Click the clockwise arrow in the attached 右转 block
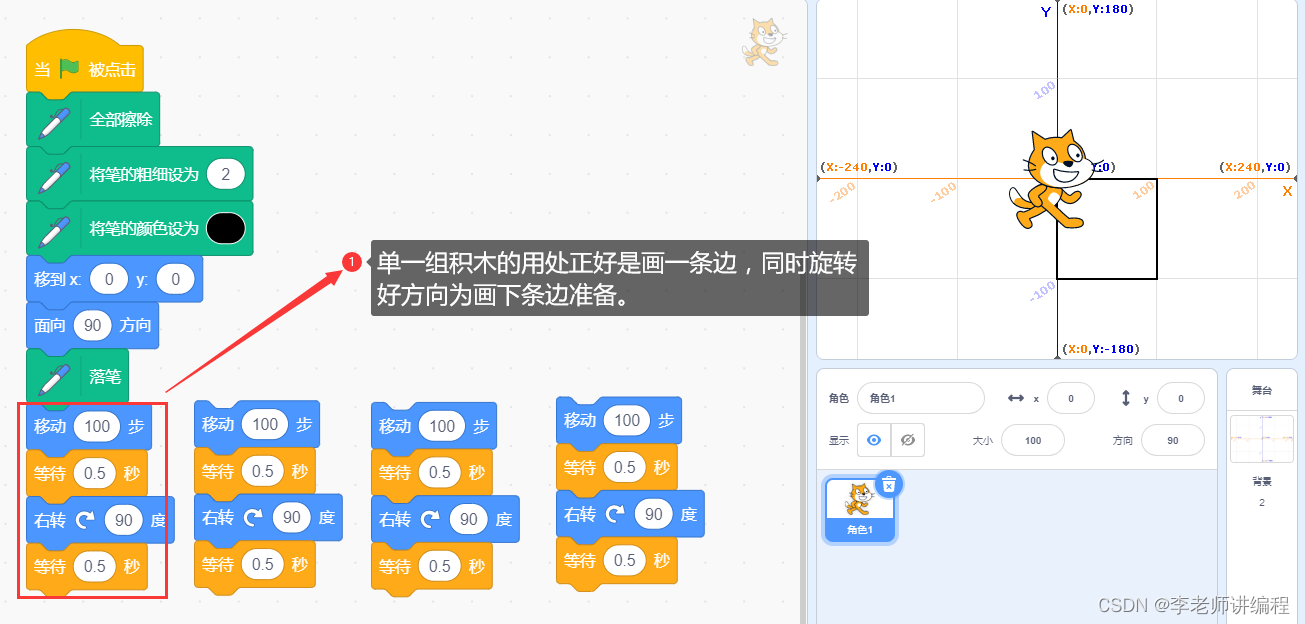 (x=87, y=520)
